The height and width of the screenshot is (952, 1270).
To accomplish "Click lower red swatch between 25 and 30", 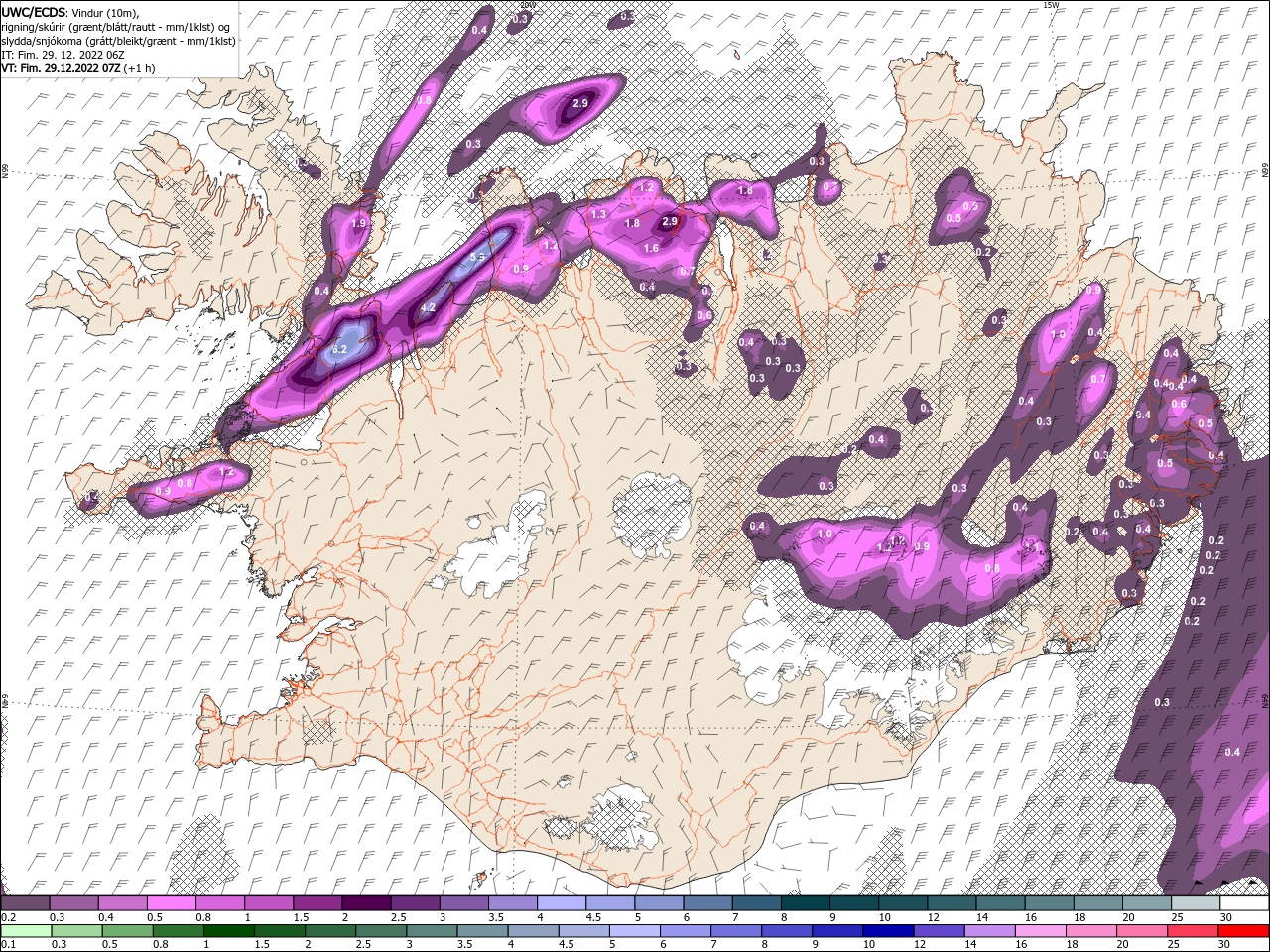I will click(1195, 930).
